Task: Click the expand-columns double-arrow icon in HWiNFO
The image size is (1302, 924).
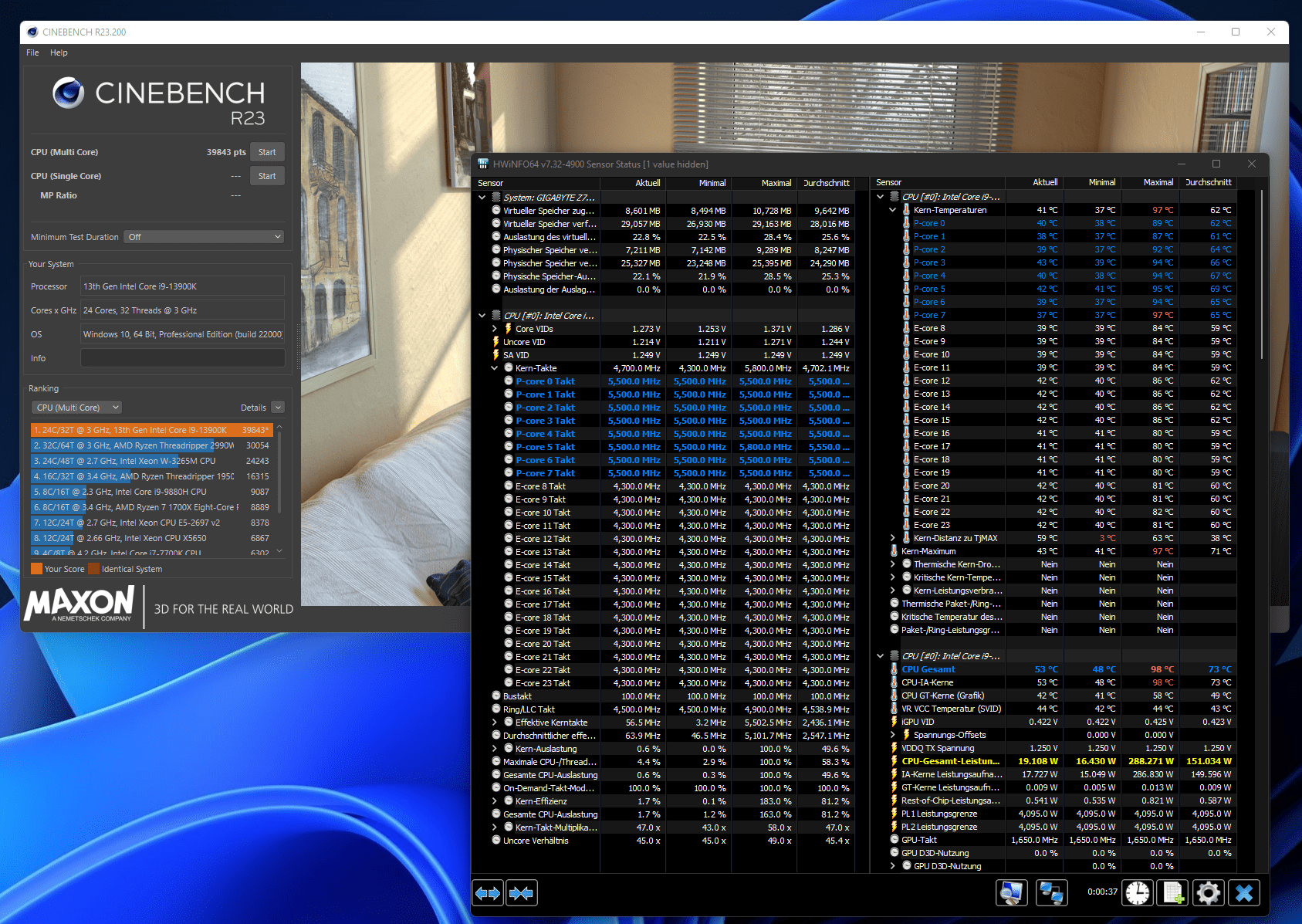Action: tap(488, 893)
